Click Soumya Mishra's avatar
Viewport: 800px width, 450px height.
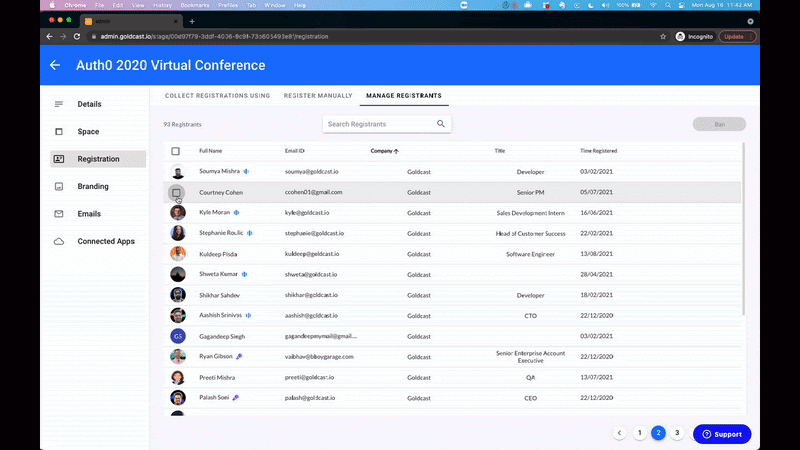pyautogui.click(x=178, y=172)
